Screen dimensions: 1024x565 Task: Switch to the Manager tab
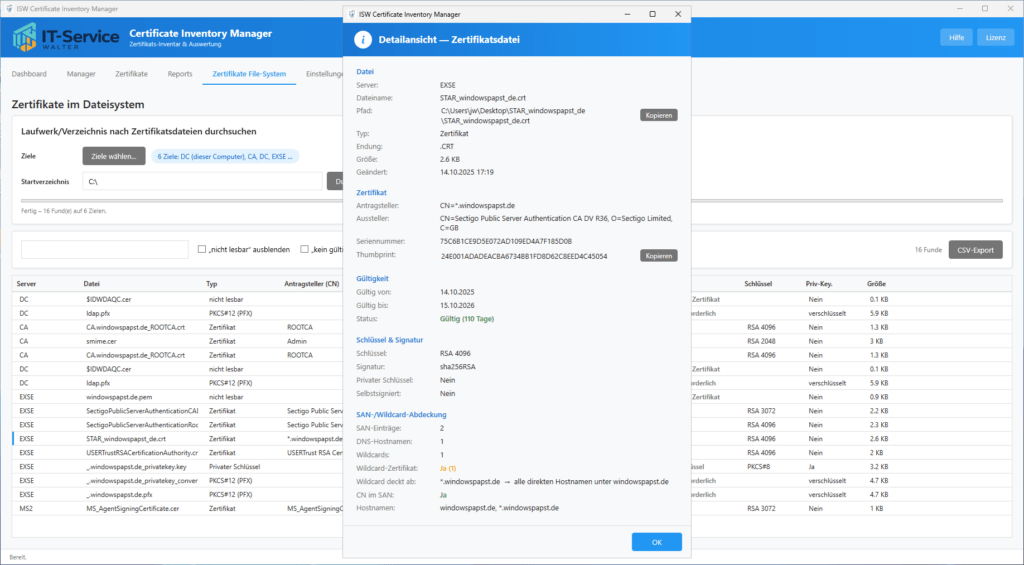[81, 74]
